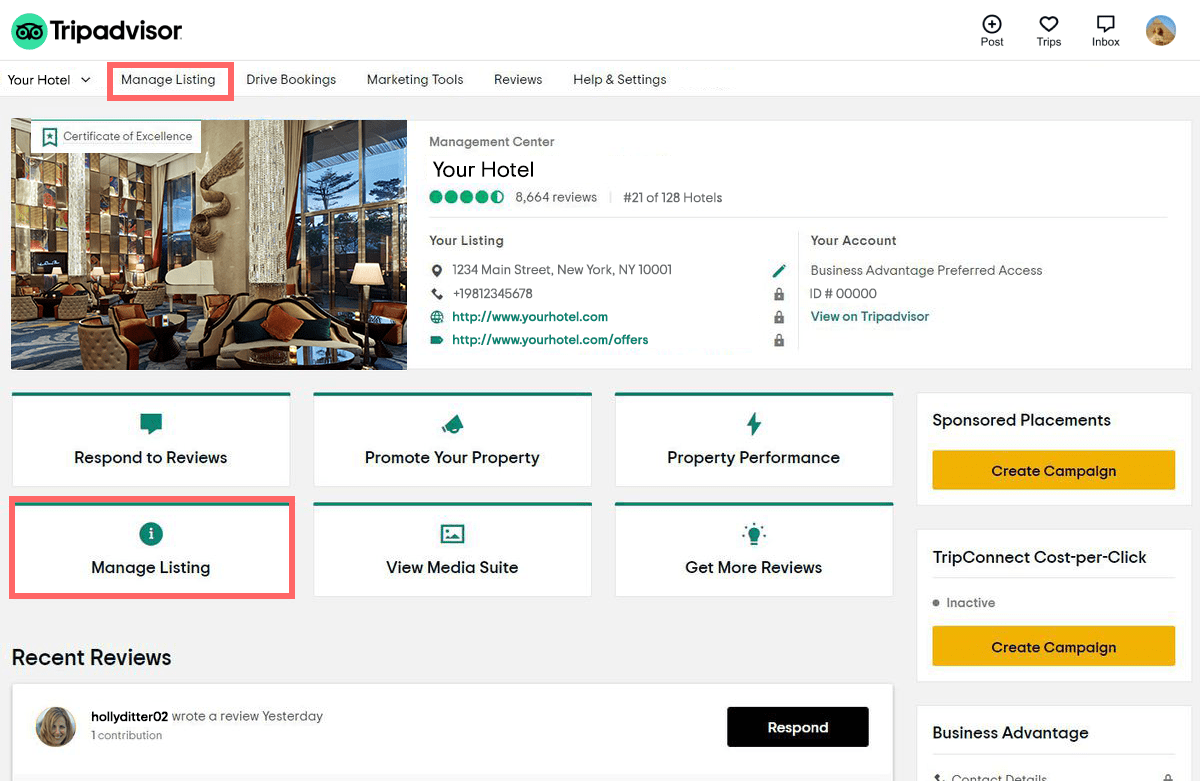The image size is (1200, 781).
Task: Click View on Tripadvisor link
Action: pos(870,317)
